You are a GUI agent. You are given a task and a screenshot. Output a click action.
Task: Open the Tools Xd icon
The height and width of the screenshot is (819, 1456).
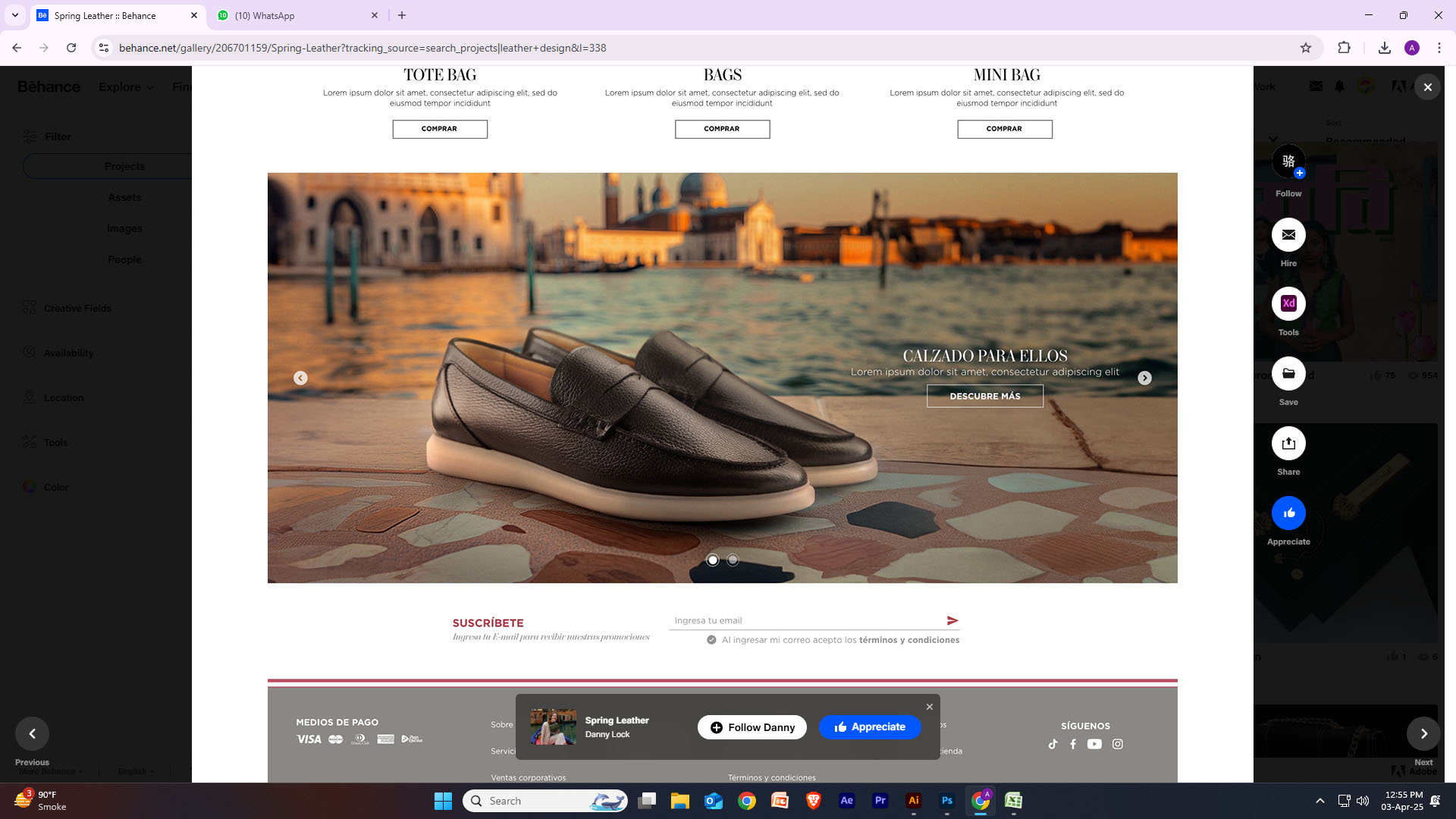[1288, 304]
